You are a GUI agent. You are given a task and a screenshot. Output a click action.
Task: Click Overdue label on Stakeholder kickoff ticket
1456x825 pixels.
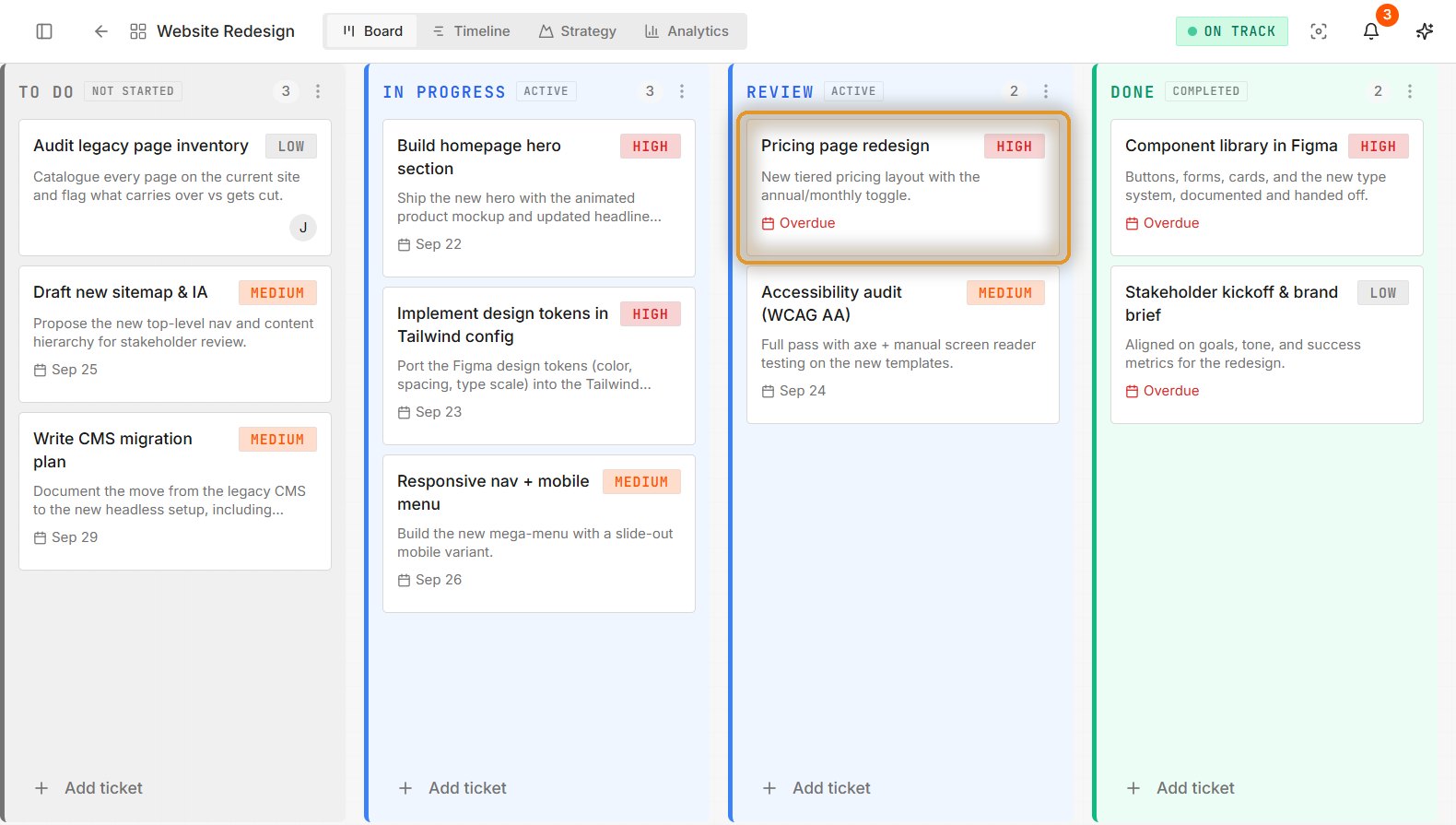pyautogui.click(x=1162, y=391)
